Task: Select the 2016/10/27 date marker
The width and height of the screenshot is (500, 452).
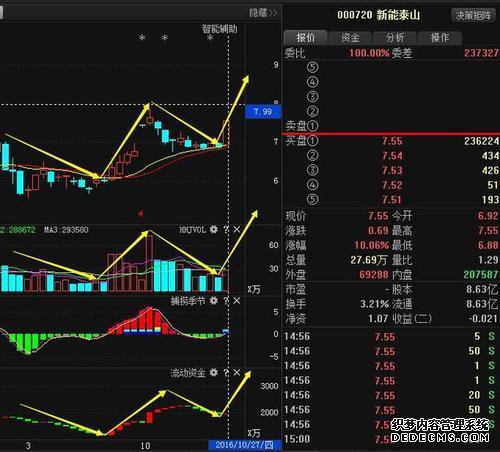Action: [245, 445]
